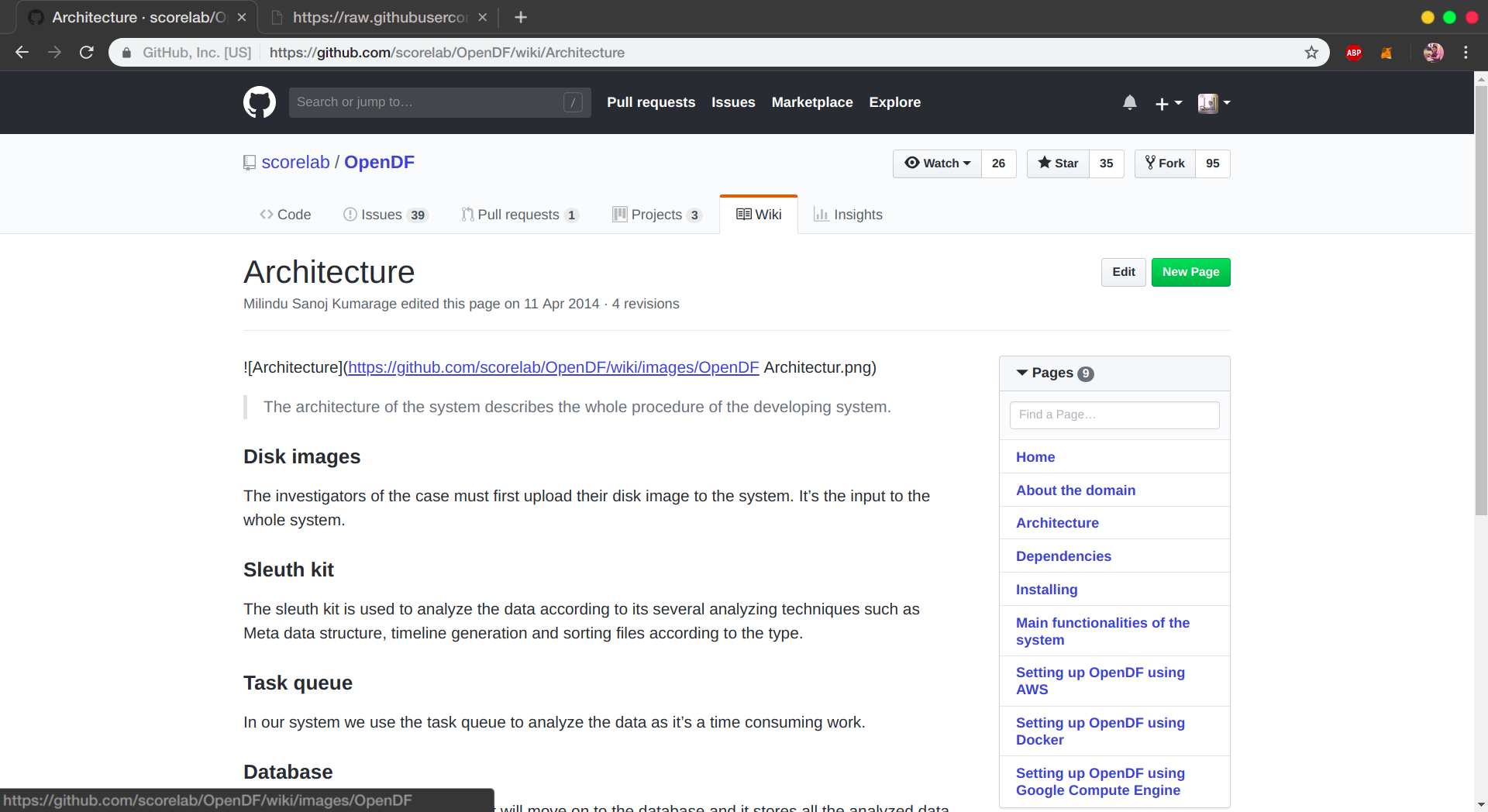Focus the Search or jump to field
Viewport: 1488px width, 812px height.
(x=440, y=102)
